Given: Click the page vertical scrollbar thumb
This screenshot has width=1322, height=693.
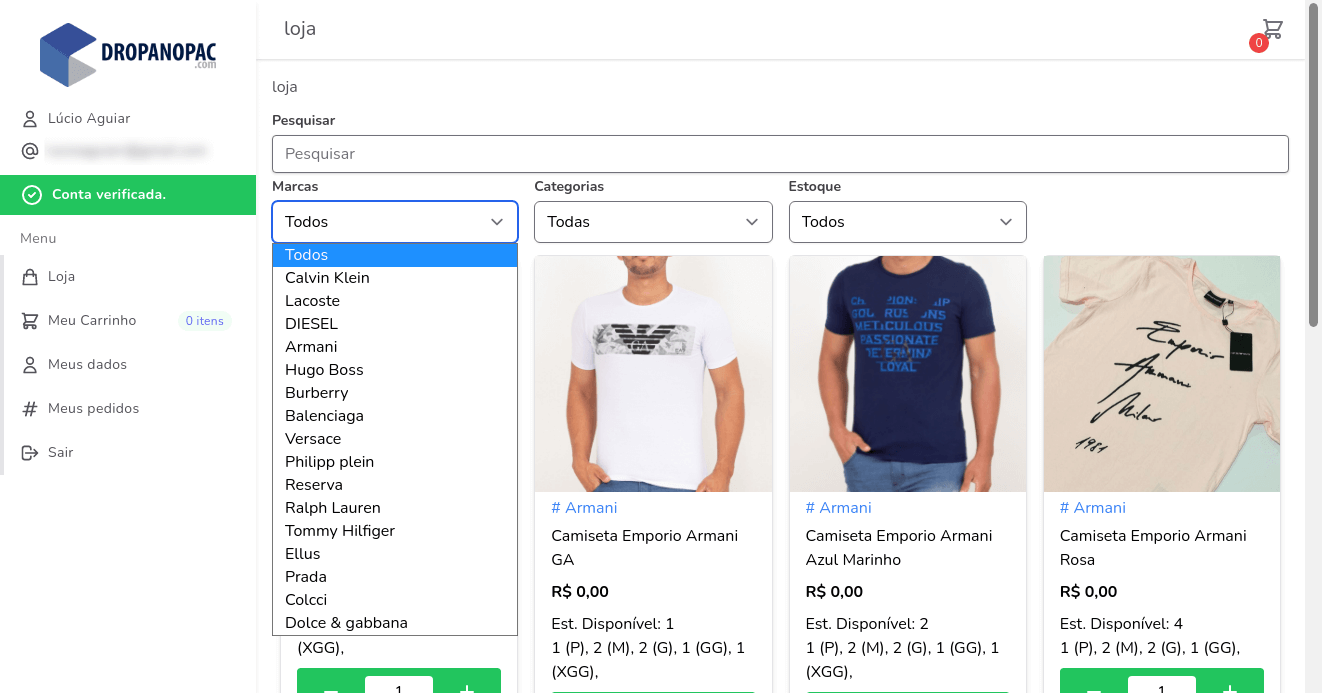Looking at the screenshot, I should tap(1313, 165).
